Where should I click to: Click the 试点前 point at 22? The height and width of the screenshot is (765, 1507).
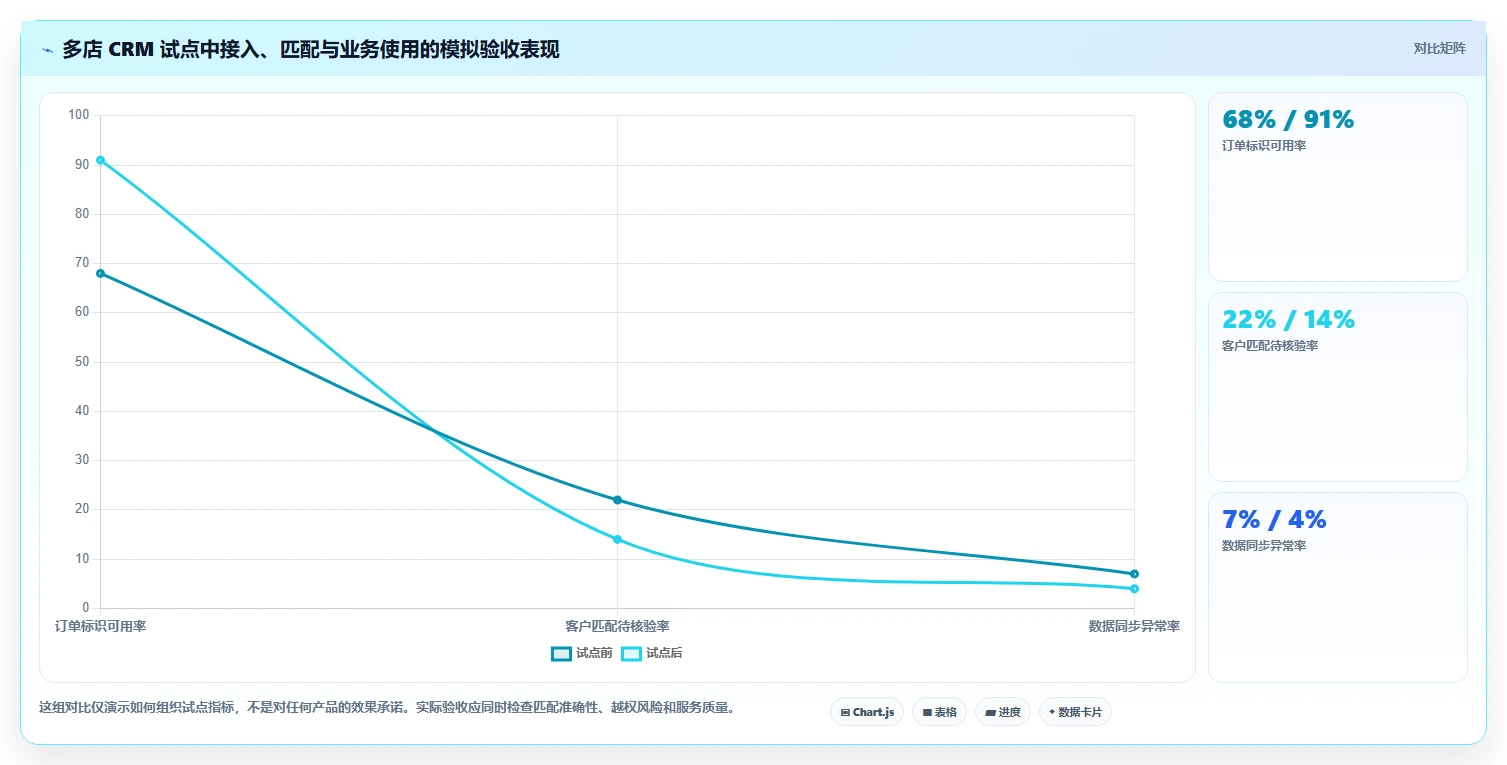click(617, 500)
